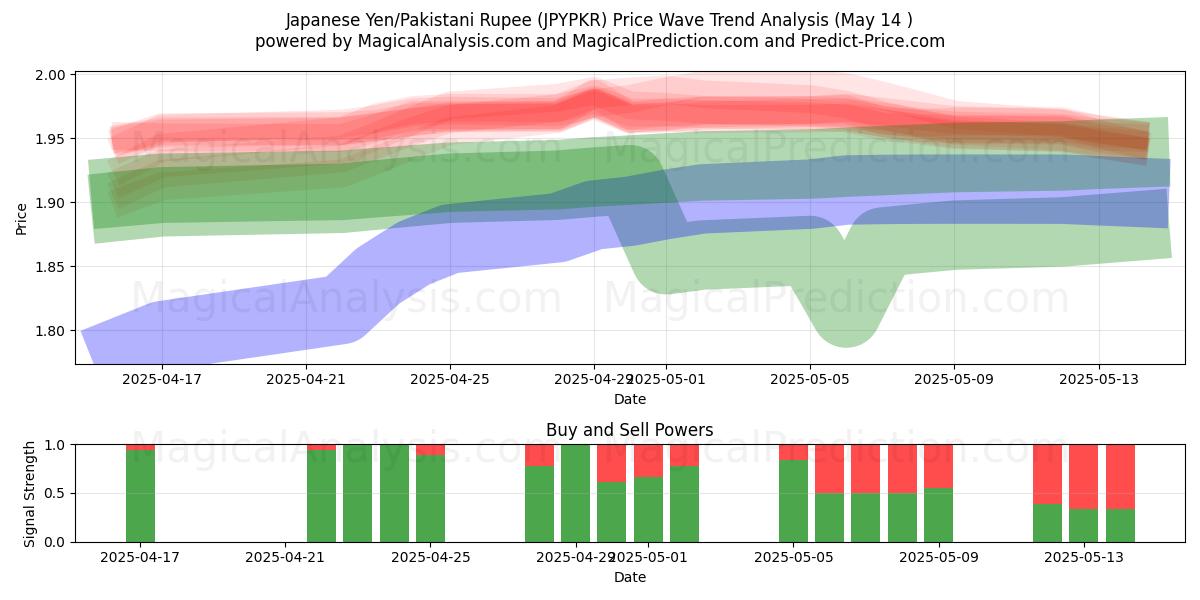Image resolution: width=1200 pixels, height=600 pixels.
Task: Select the 1.85 price tick label
Action: (x=52, y=267)
